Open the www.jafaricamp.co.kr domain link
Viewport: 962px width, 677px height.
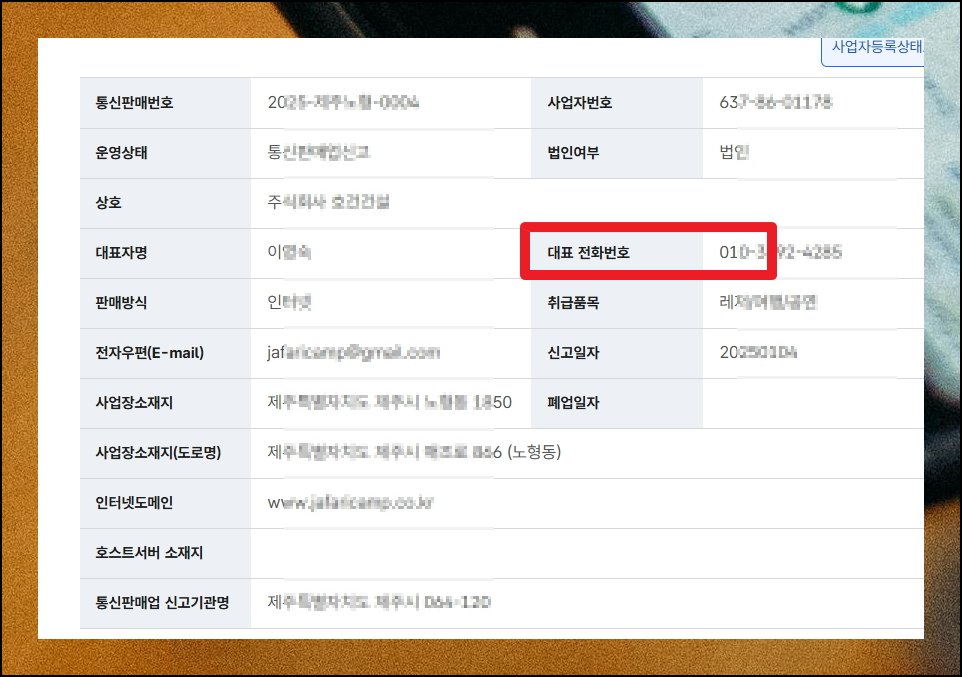[351, 503]
